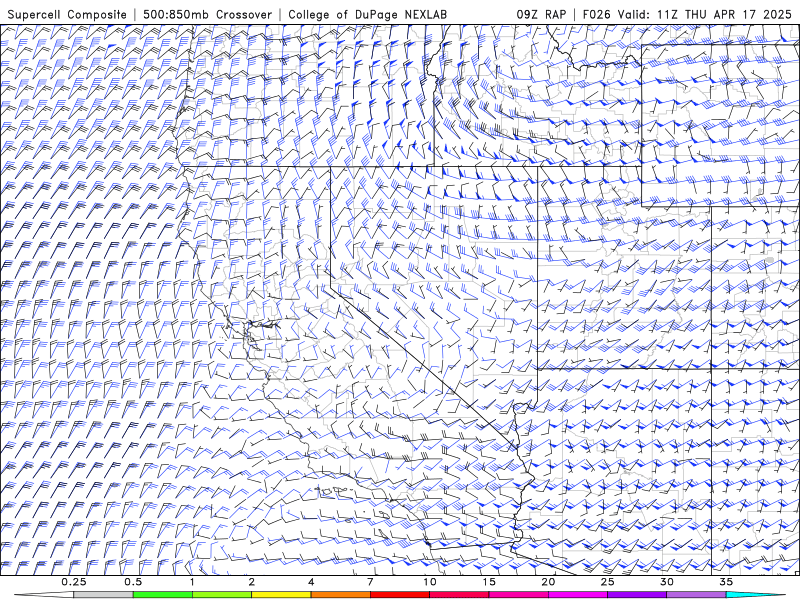The height and width of the screenshot is (600, 800).
Task: Select the crimson segment between 10 and 15
Action: click(x=459, y=595)
